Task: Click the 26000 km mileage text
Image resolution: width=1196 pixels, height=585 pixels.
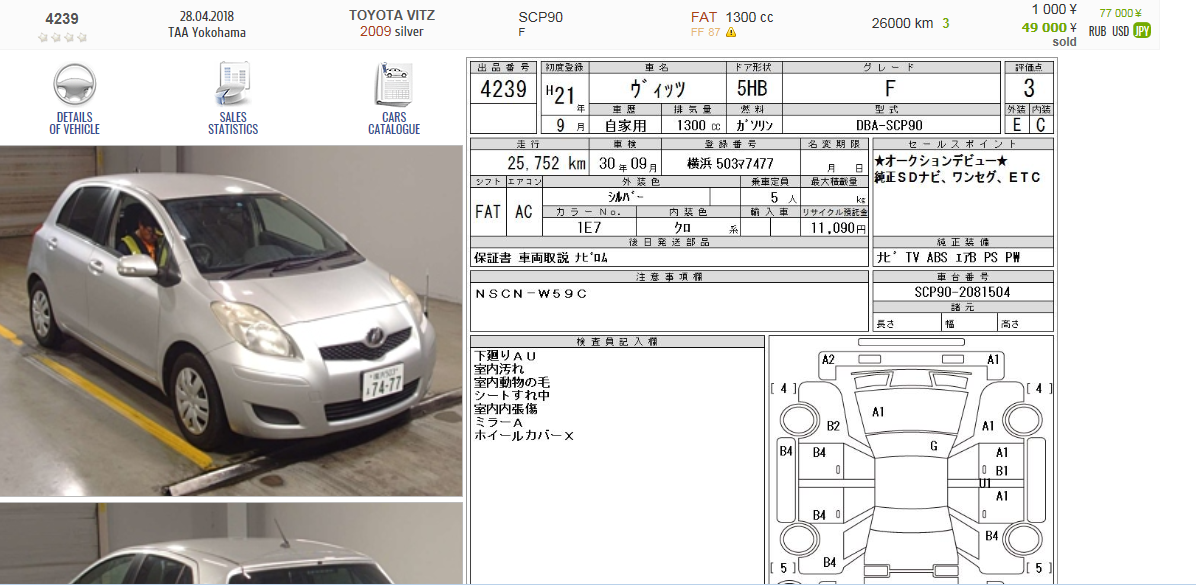Action: coord(902,23)
